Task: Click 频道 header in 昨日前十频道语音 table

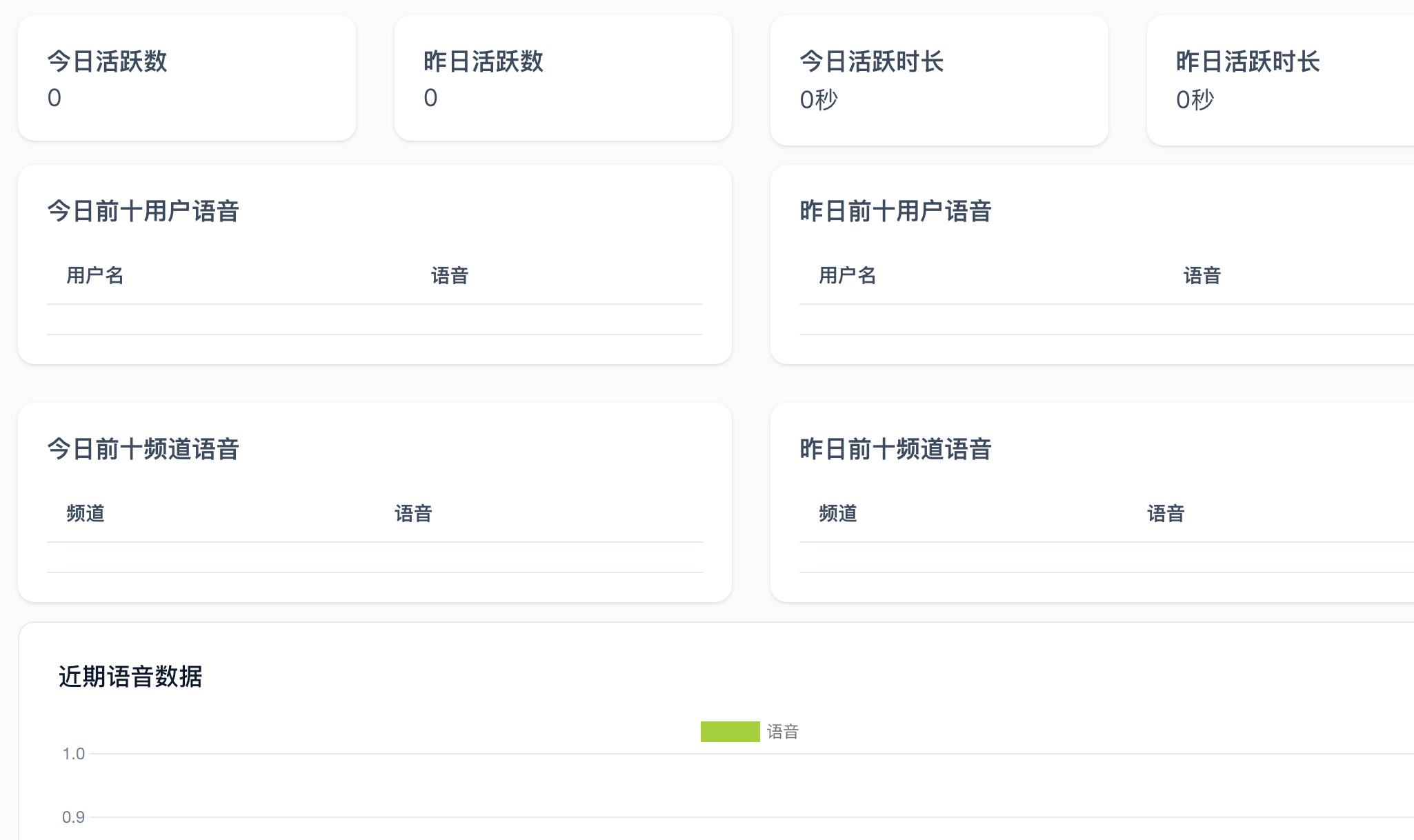Action: pyautogui.click(x=837, y=514)
